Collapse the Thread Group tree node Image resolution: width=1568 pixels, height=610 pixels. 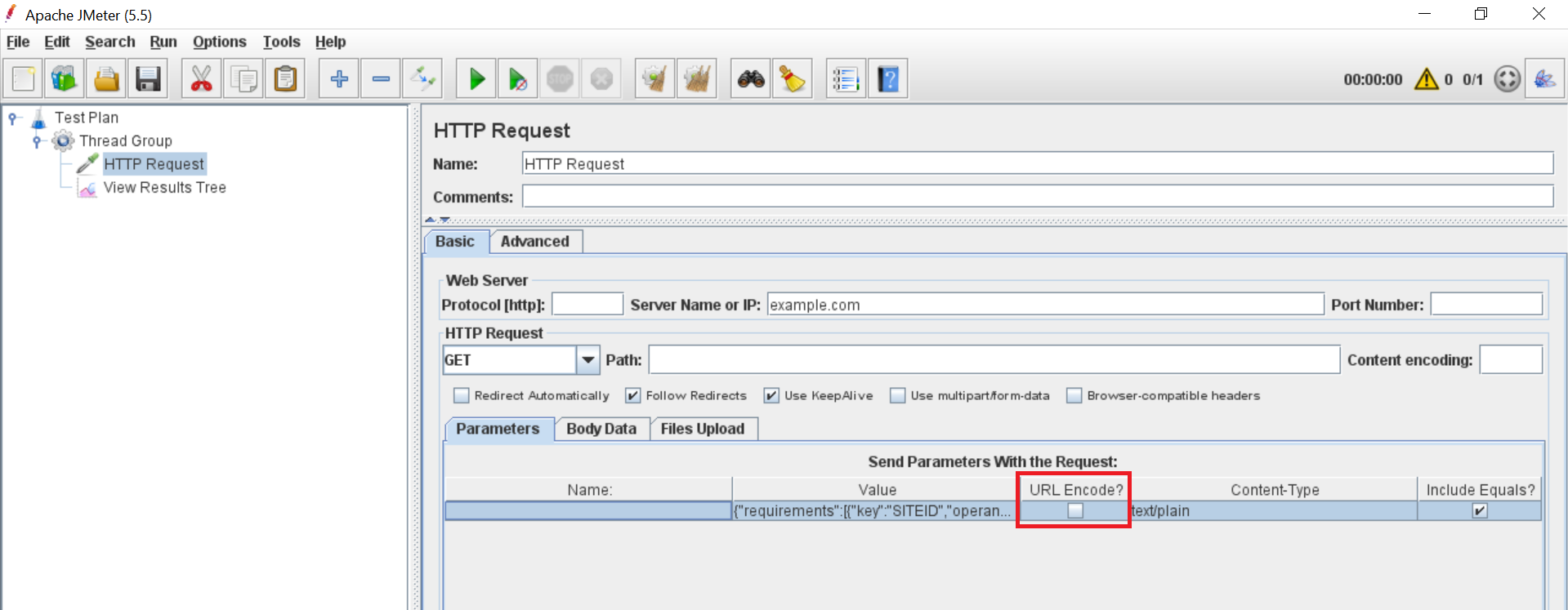tap(37, 141)
